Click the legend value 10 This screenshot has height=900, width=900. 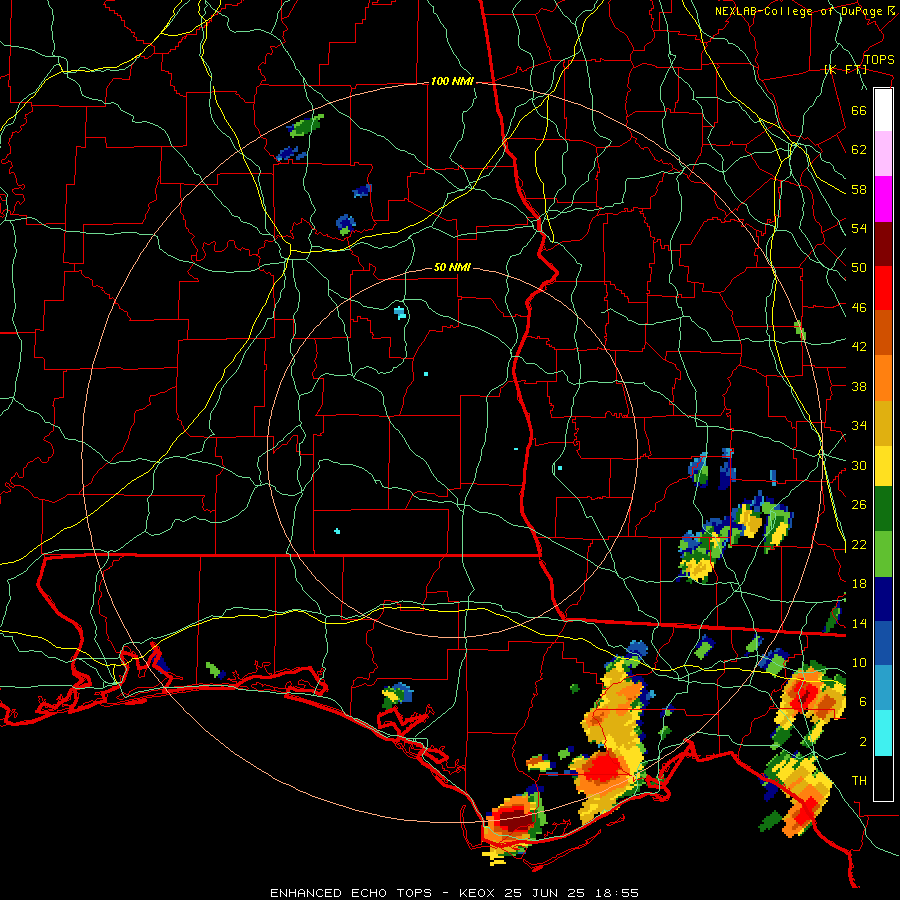click(x=859, y=662)
